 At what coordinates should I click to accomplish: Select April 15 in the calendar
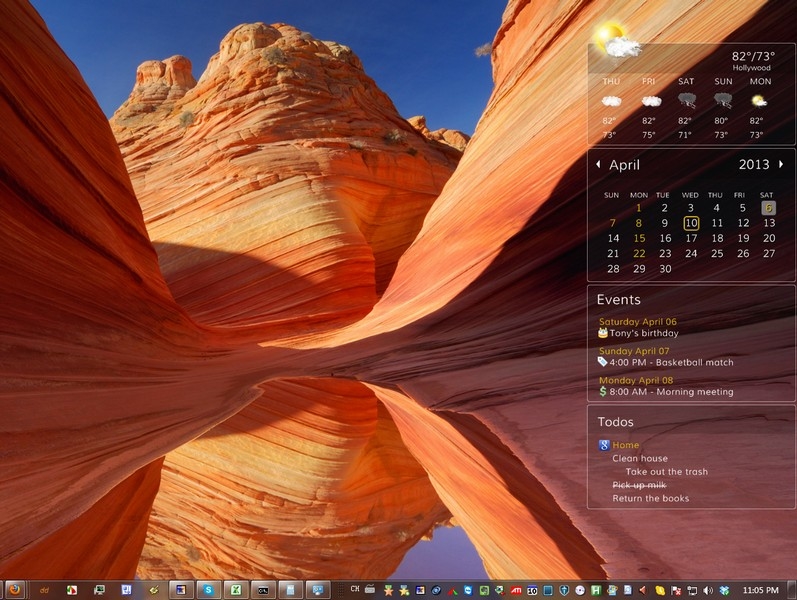click(x=639, y=238)
